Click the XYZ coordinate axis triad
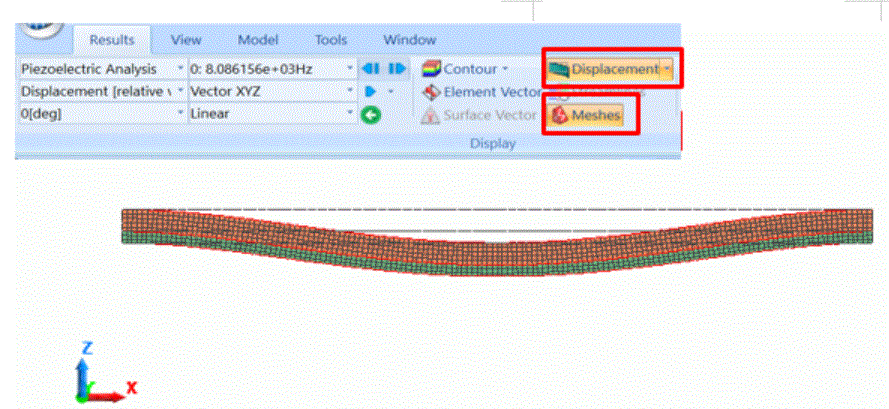This screenshot has width=889, height=409. [x=95, y=376]
